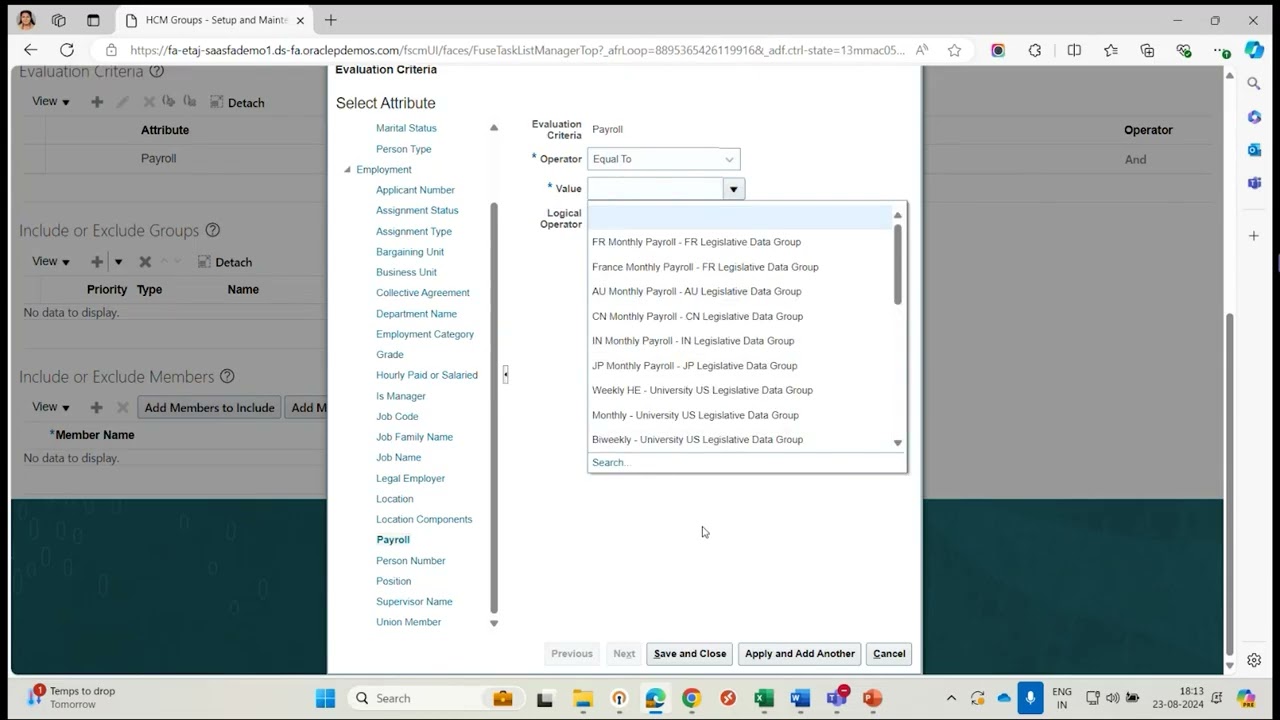Click Detach in Include or Exclude Groups toolbar

click(224, 262)
